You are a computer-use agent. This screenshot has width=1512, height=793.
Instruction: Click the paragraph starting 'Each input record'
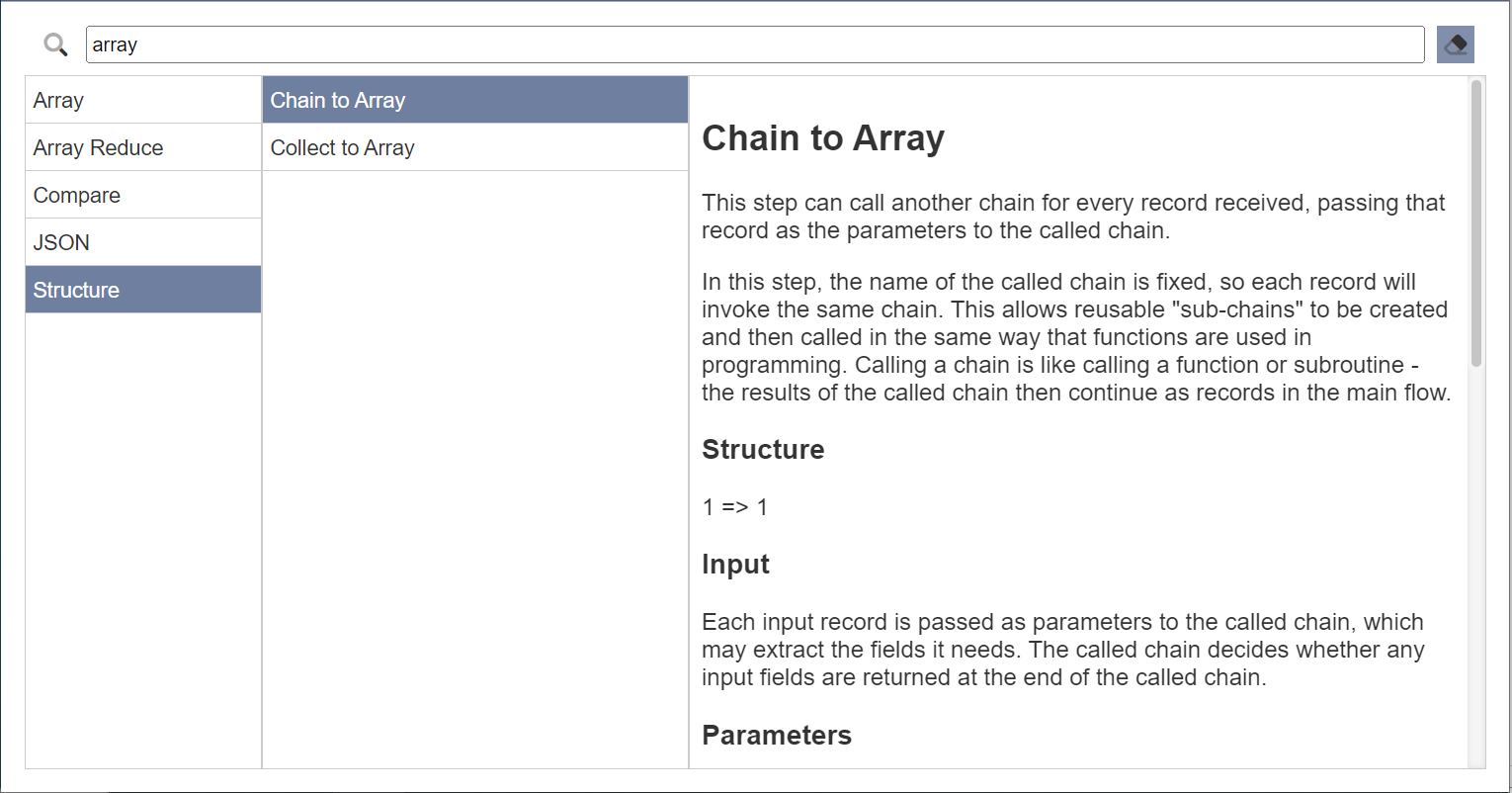pos(1062,650)
